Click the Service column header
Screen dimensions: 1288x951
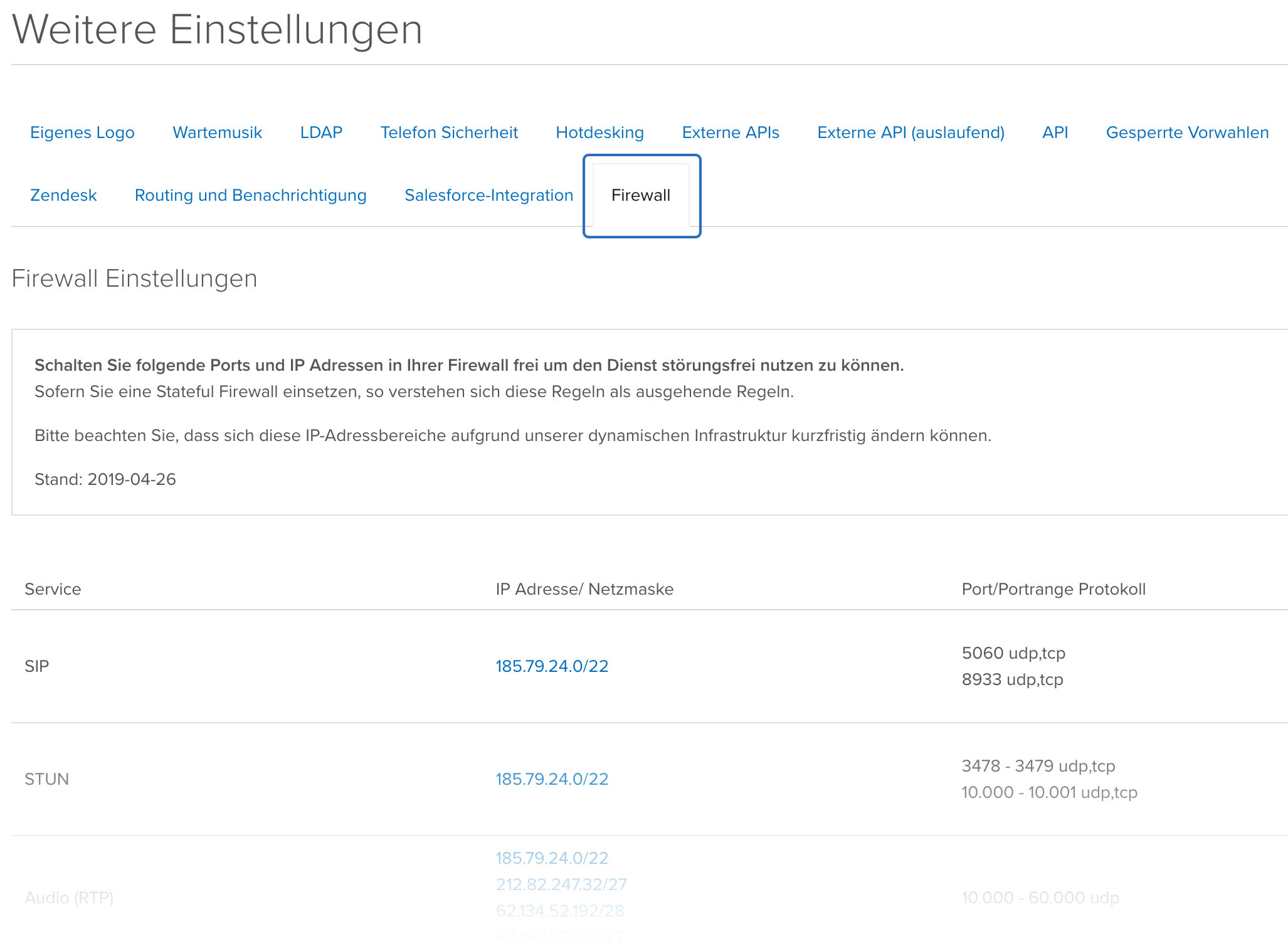click(x=53, y=589)
